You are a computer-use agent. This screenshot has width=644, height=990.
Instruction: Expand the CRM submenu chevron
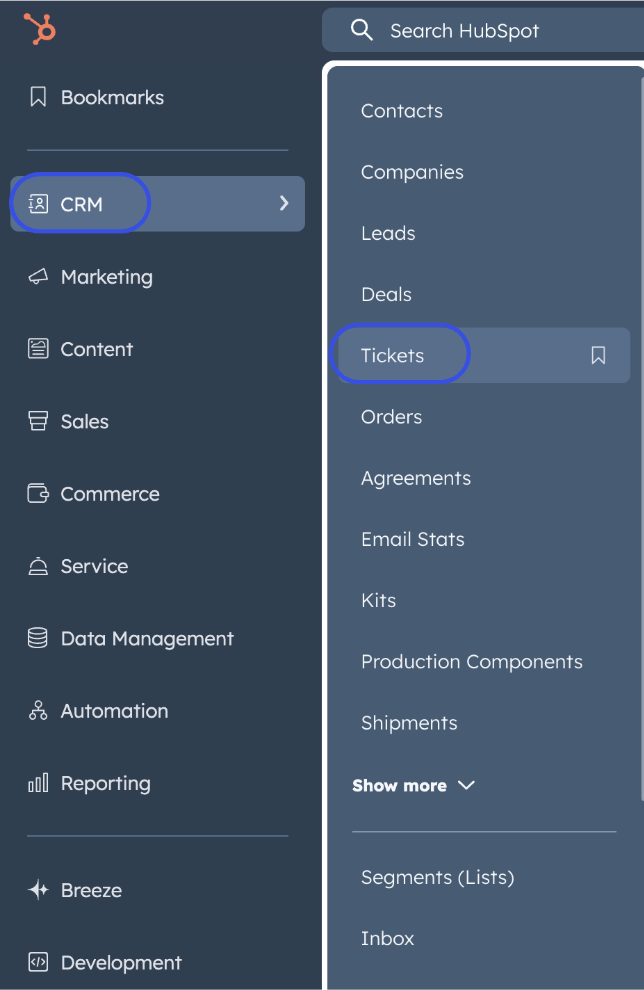284,204
